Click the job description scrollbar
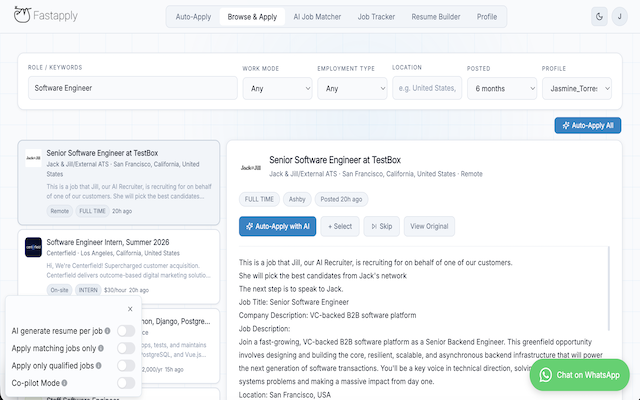 coord(609,288)
